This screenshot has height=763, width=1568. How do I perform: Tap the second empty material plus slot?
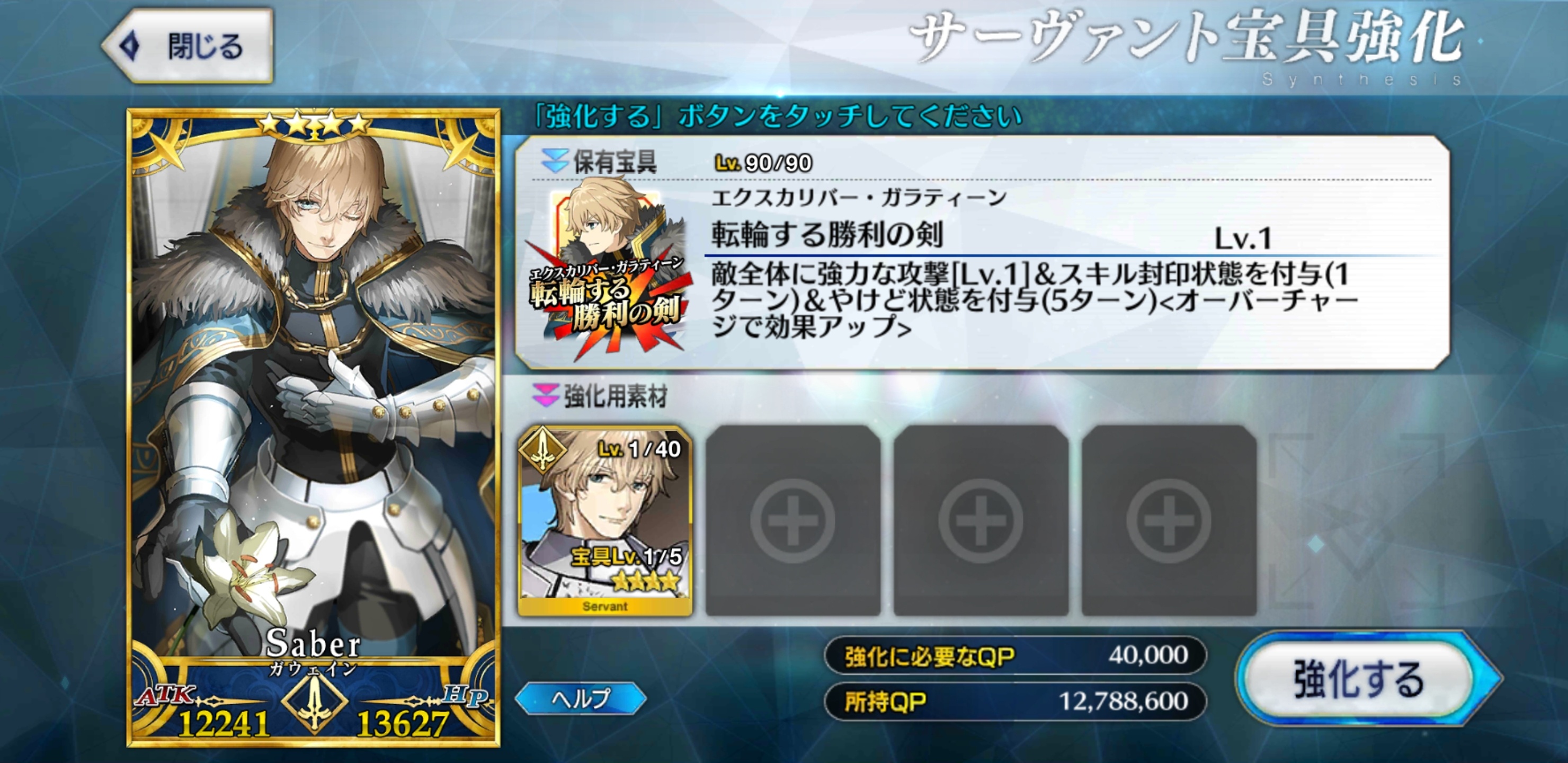pos(981,521)
